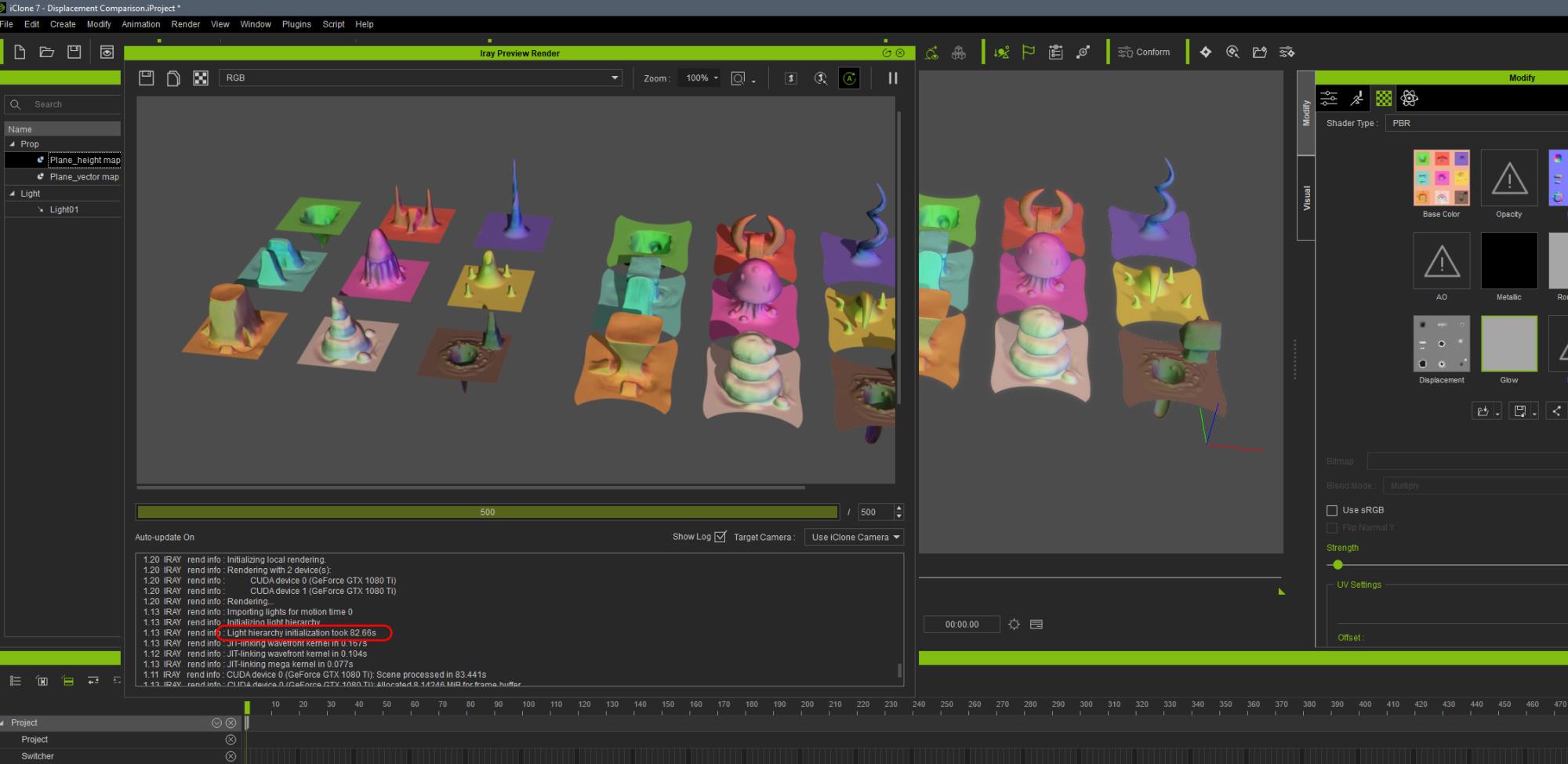1568x764 pixels.
Task: Save the project with the main toolbar disk icon
Action: click(74, 52)
